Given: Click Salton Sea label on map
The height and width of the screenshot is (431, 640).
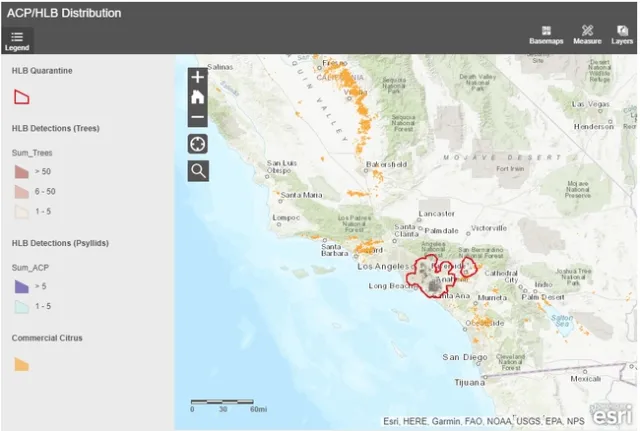Looking at the screenshot, I should pyautogui.click(x=562, y=321).
